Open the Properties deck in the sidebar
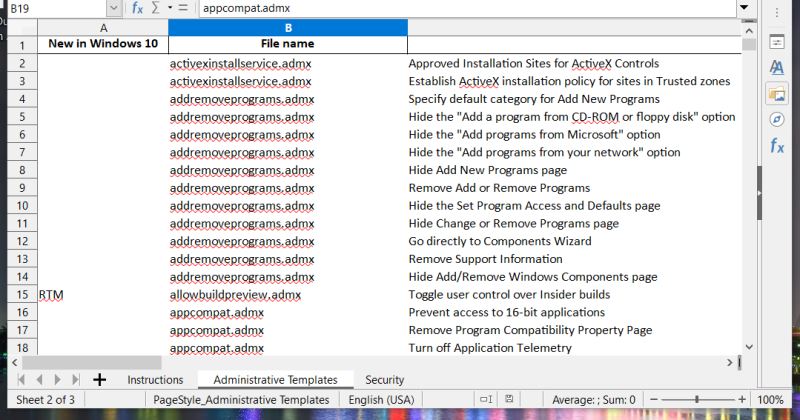The image size is (800, 420). 777,42
